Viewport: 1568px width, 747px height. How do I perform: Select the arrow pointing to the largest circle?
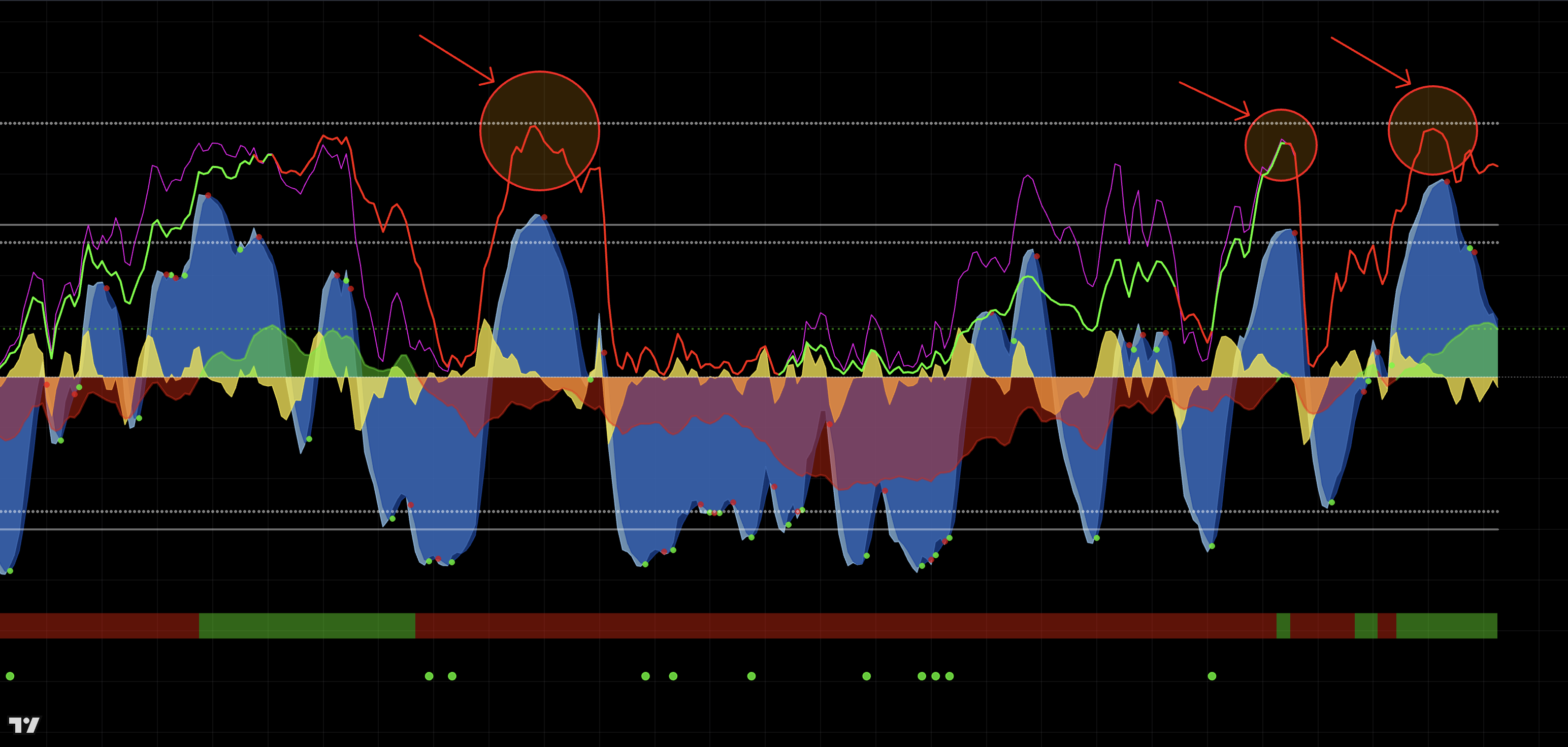point(455,58)
